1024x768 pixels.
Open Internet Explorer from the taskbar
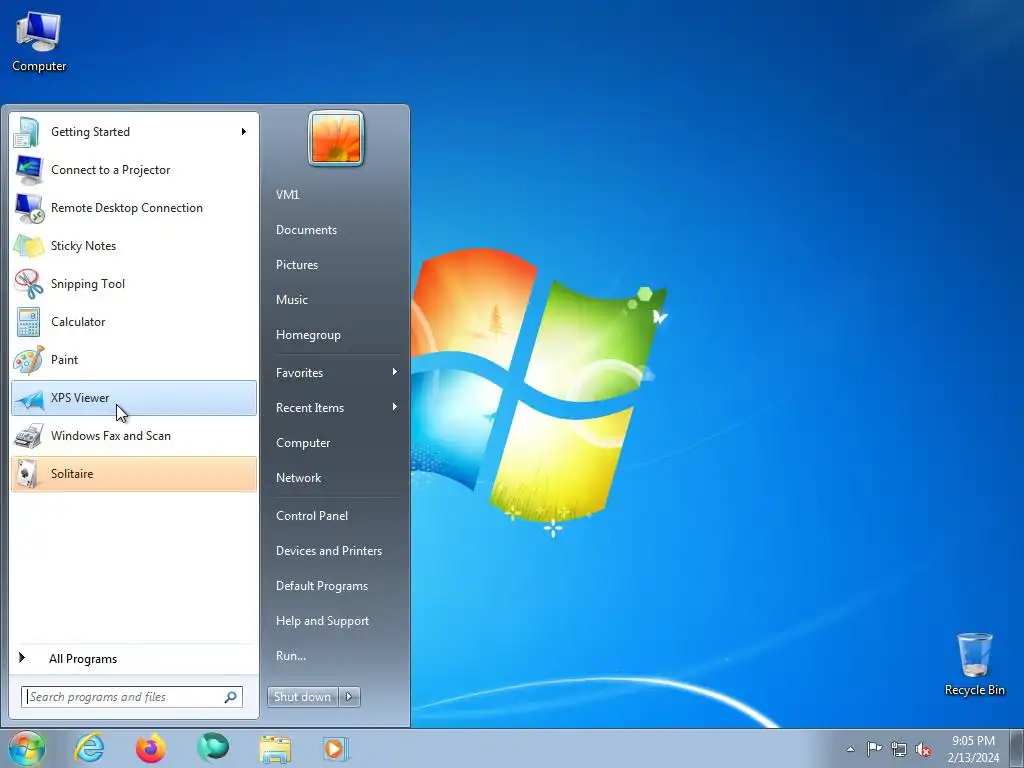(x=89, y=748)
